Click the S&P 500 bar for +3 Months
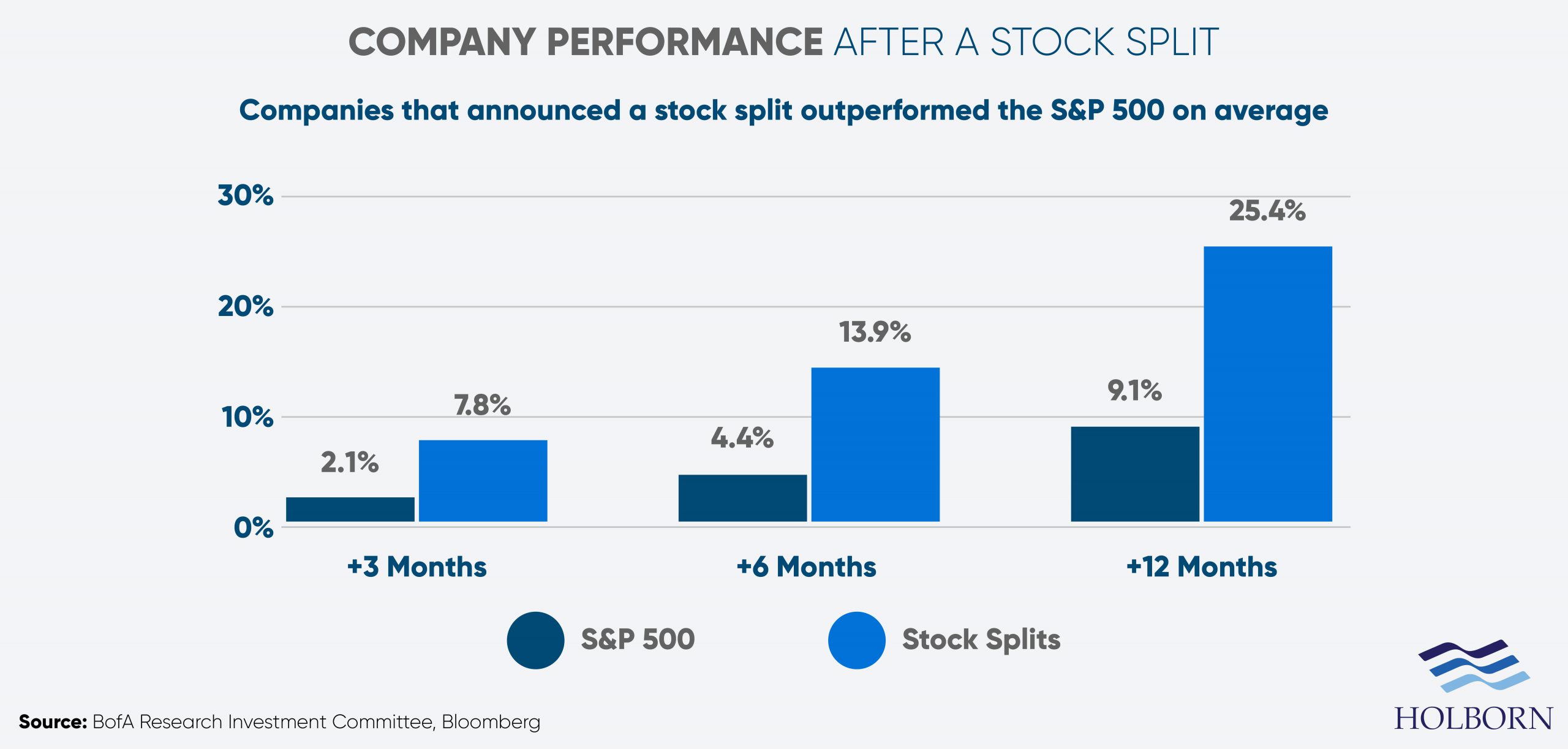This screenshot has height=749, width=1568. [x=350, y=509]
